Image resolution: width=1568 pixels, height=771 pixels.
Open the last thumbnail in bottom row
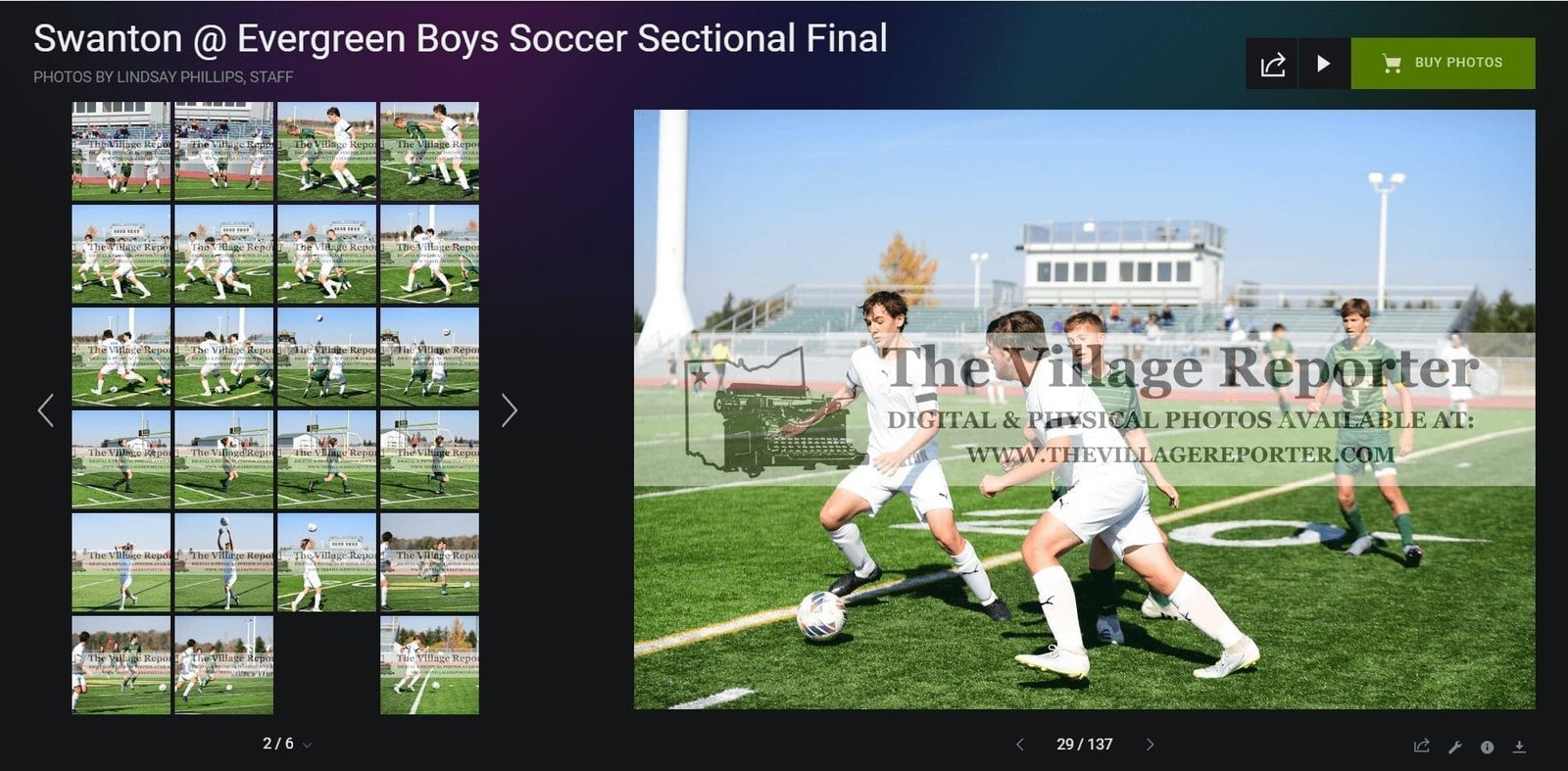tap(429, 665)
